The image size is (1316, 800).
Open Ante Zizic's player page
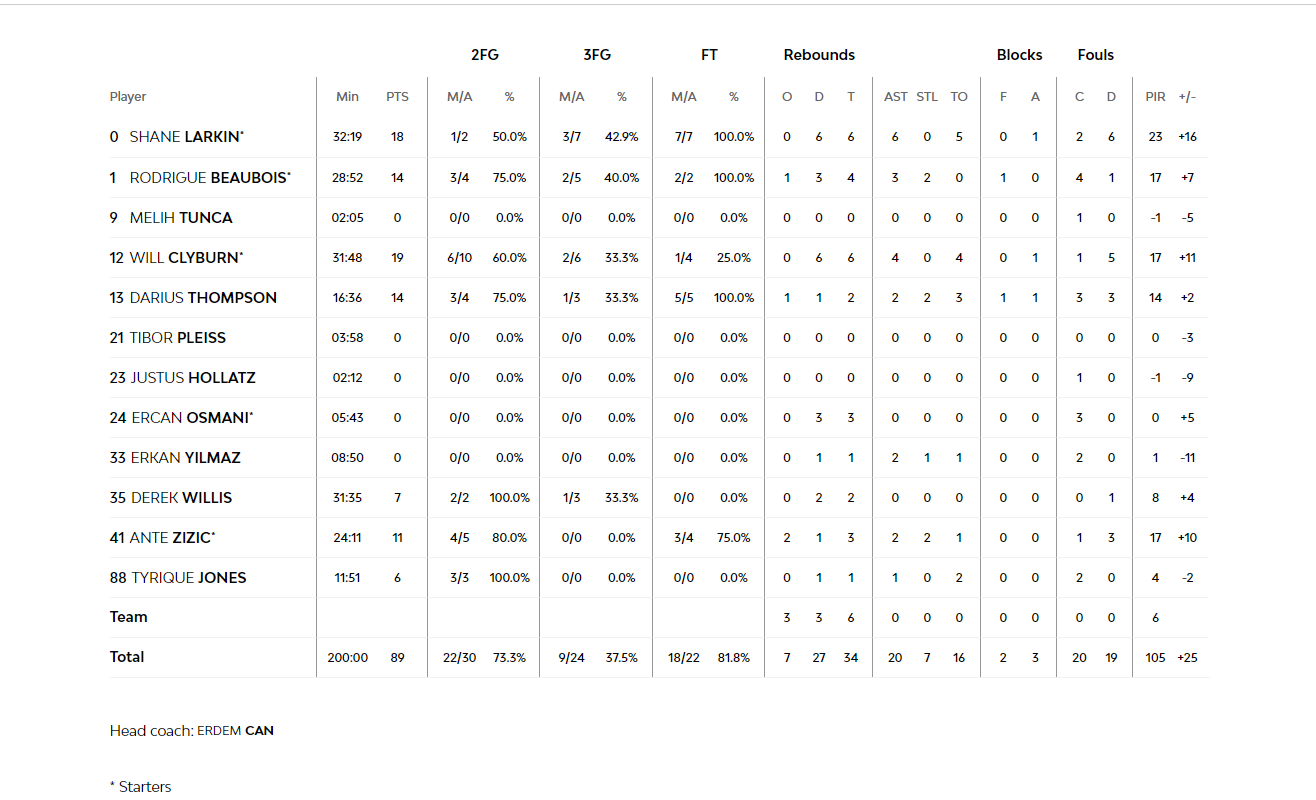[x=170, y=537]
